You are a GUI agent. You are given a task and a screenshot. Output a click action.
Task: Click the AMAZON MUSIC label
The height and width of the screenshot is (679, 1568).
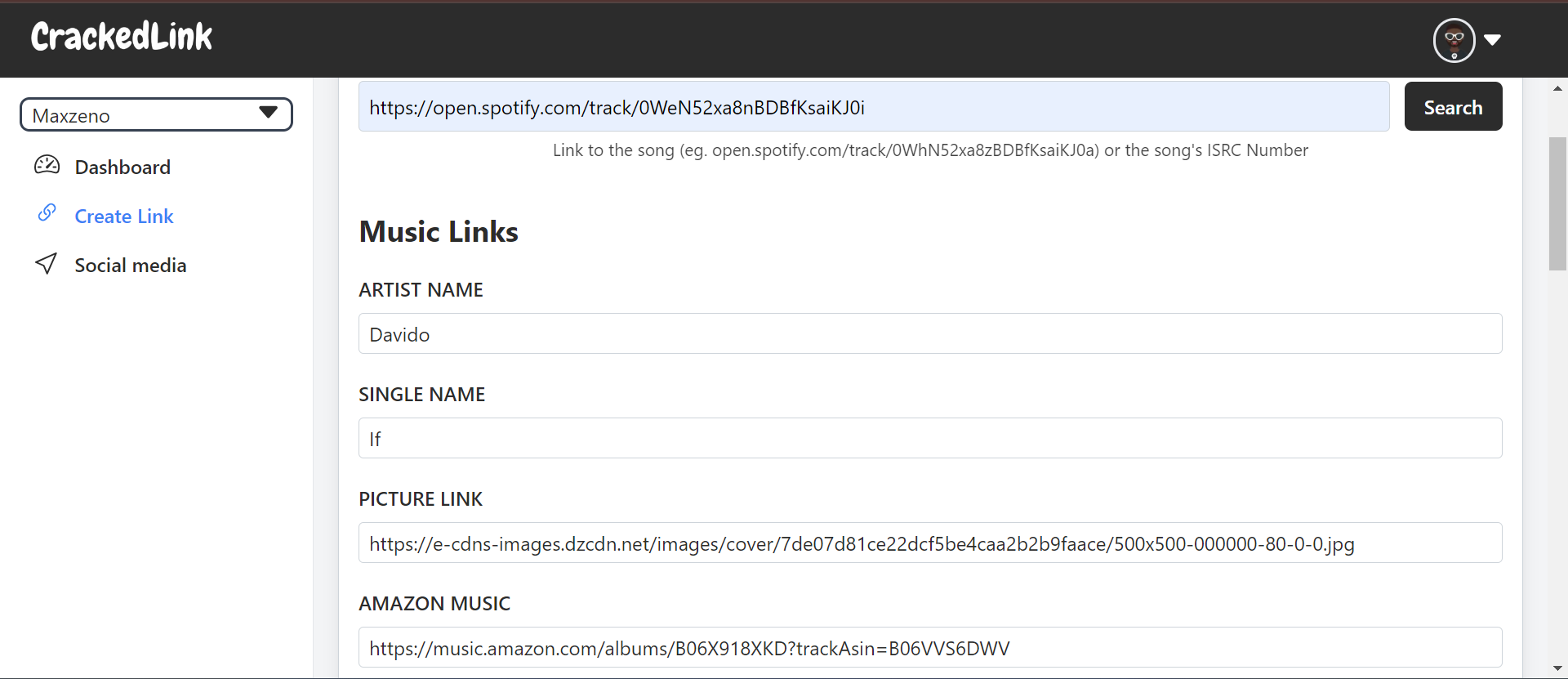[434, 604]
